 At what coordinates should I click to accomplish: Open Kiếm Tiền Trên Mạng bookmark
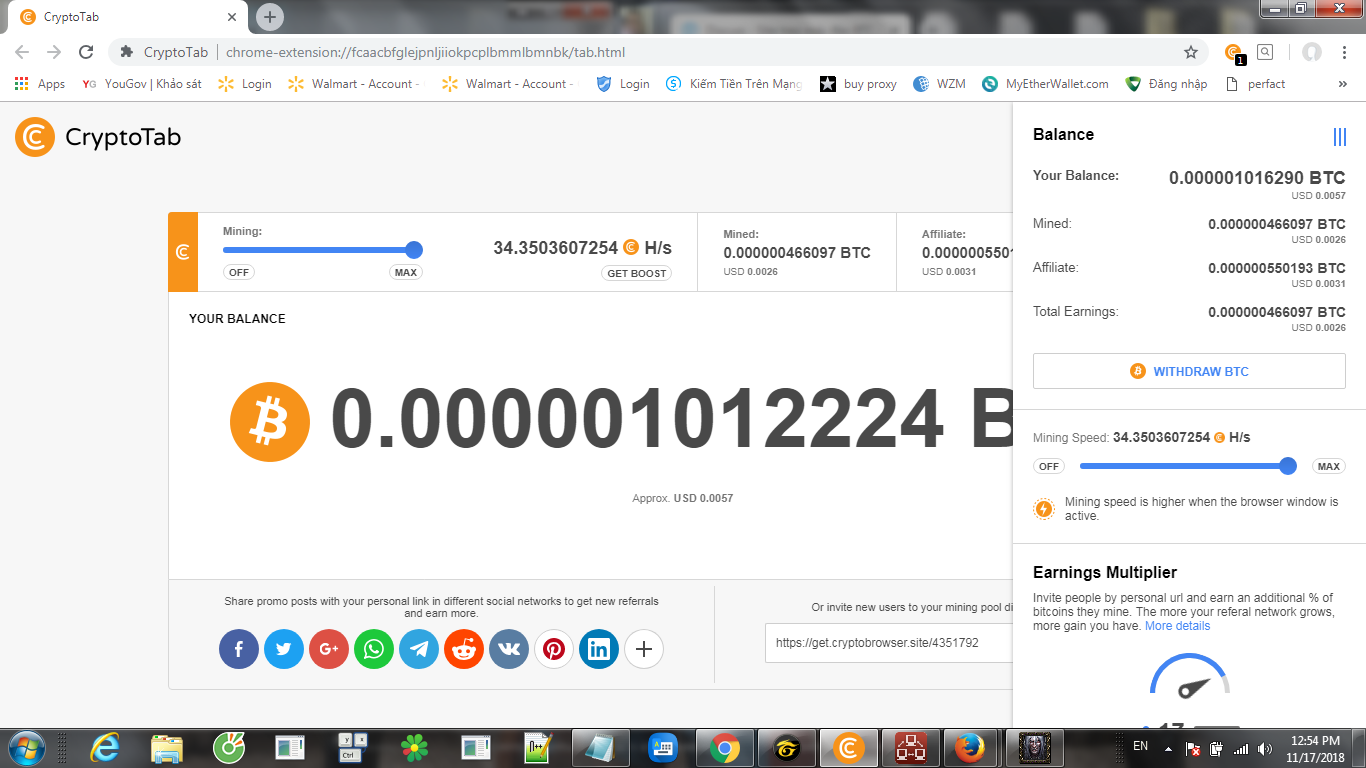coord(734,84)
